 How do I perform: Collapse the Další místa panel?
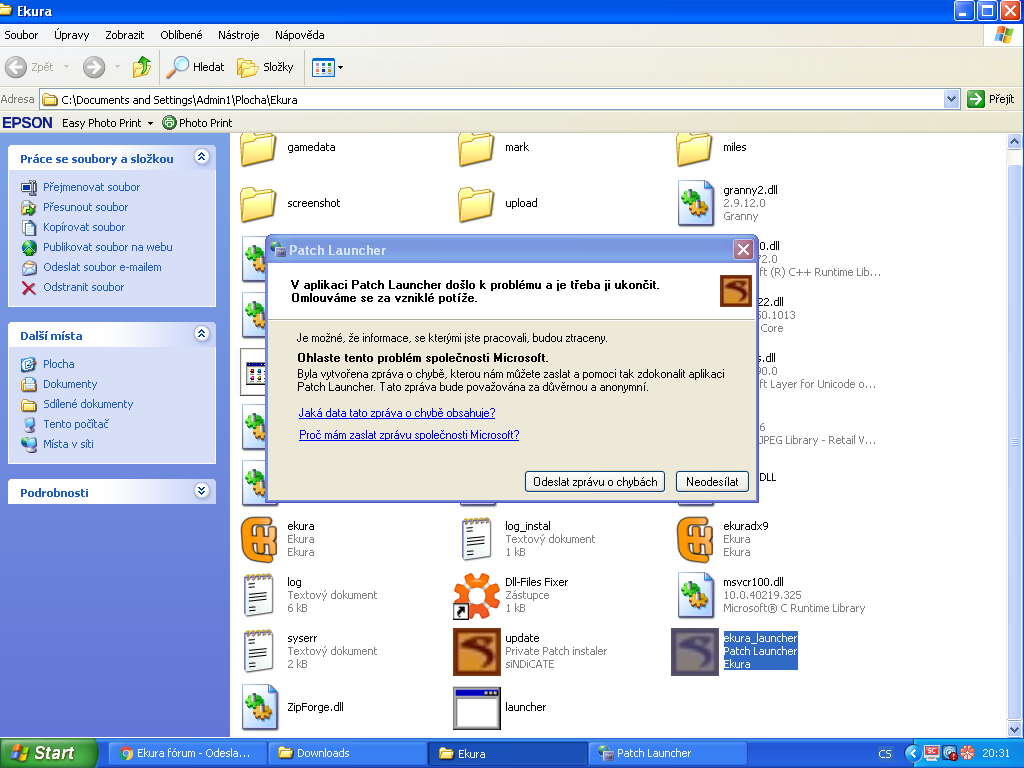tap(201, 335)
